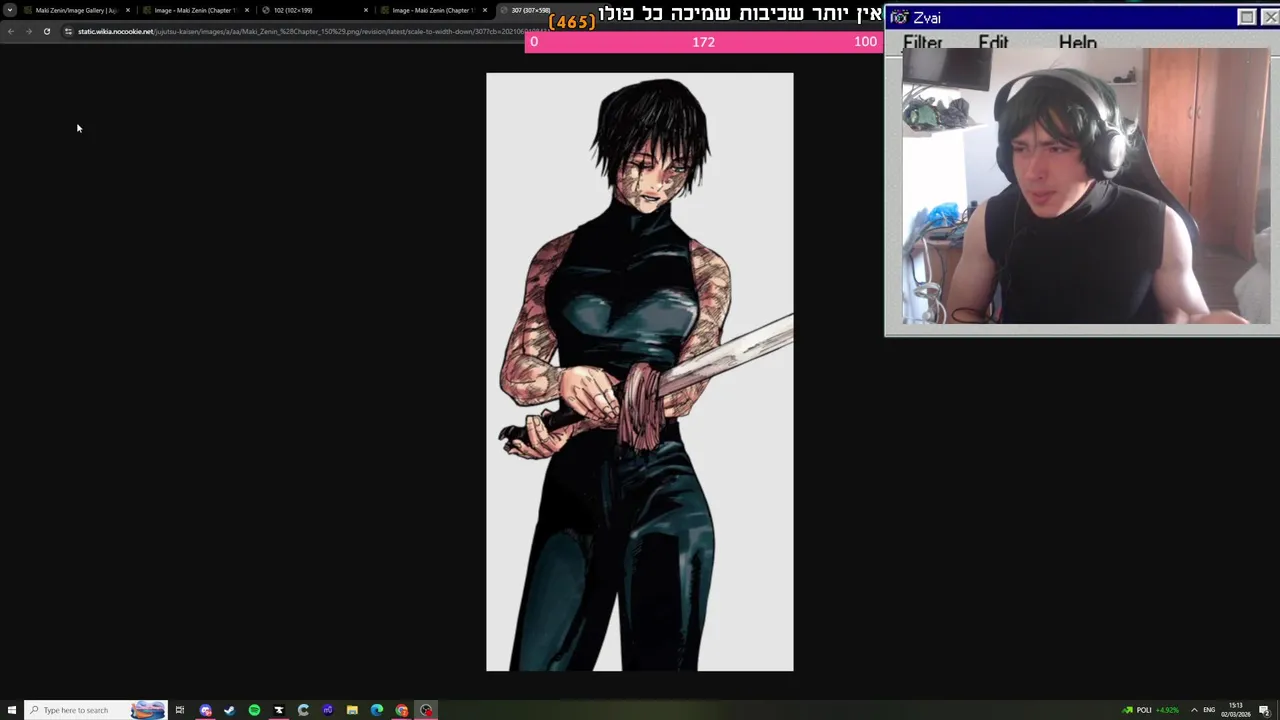Screen dimensions: 1280x720
Task: Close the Zvai window
Action: tap(1270, 17)
